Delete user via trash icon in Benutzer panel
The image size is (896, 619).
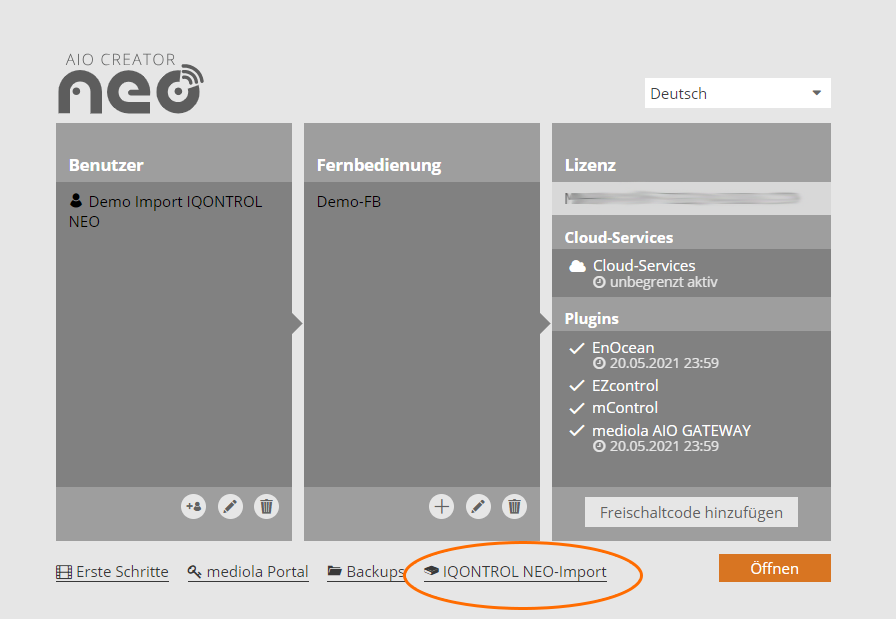coord(266,507)
